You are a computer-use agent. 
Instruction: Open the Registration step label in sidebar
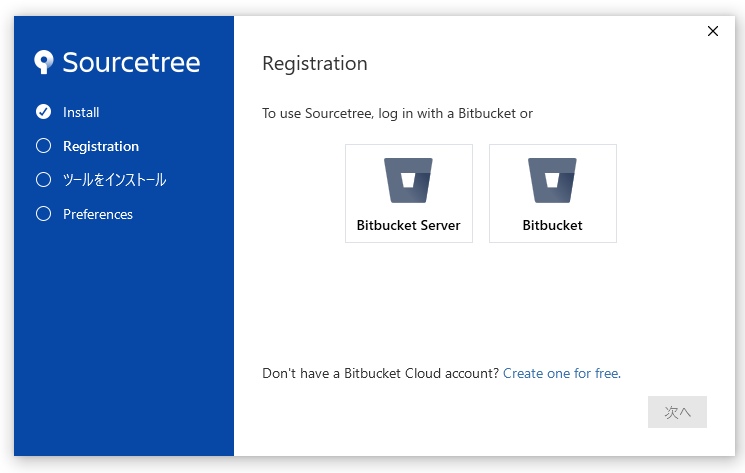point(101,146)
